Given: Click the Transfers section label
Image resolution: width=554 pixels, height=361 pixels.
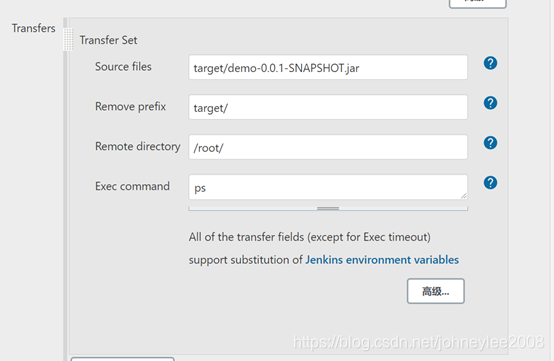Looking at the screenshot, I should point(34,28).
